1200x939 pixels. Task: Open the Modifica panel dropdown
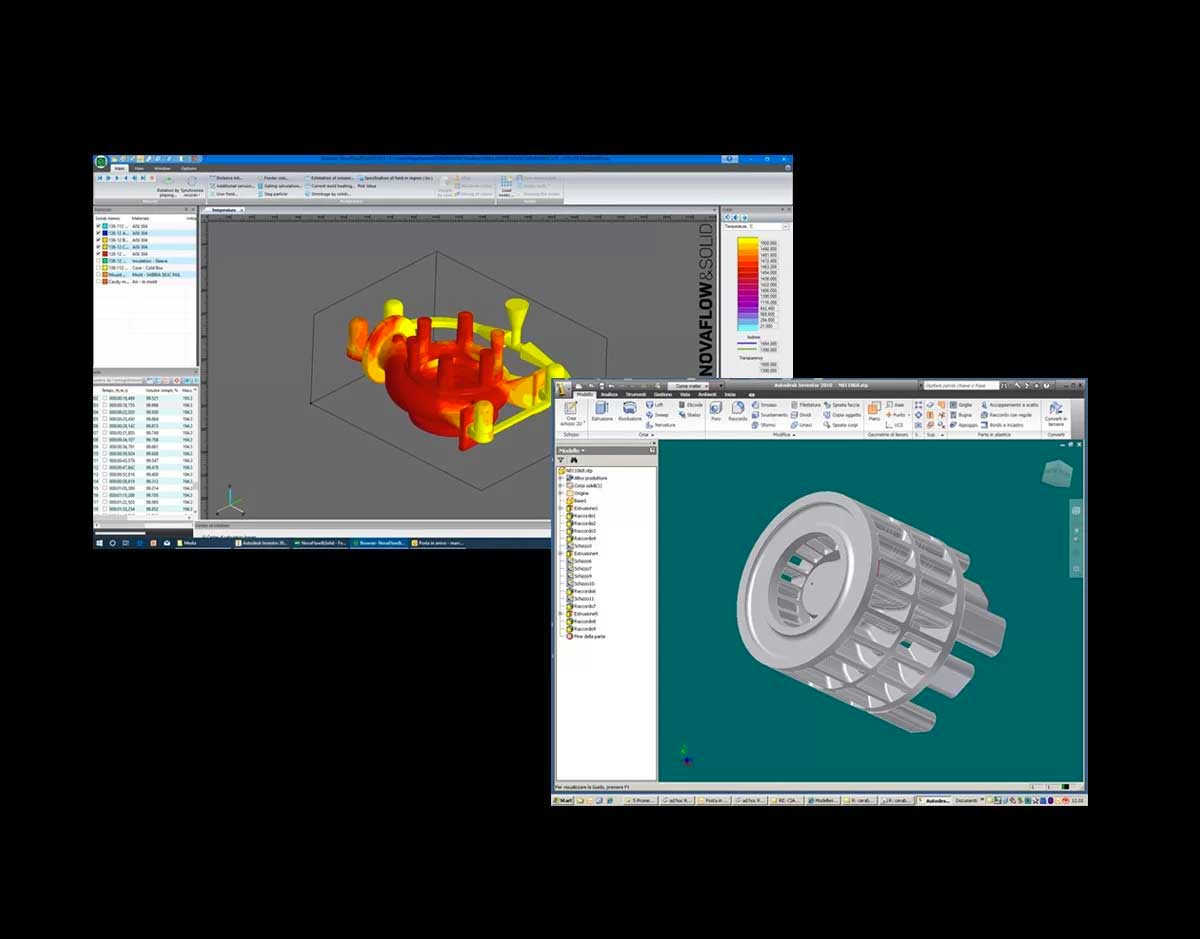click(790, 435)
